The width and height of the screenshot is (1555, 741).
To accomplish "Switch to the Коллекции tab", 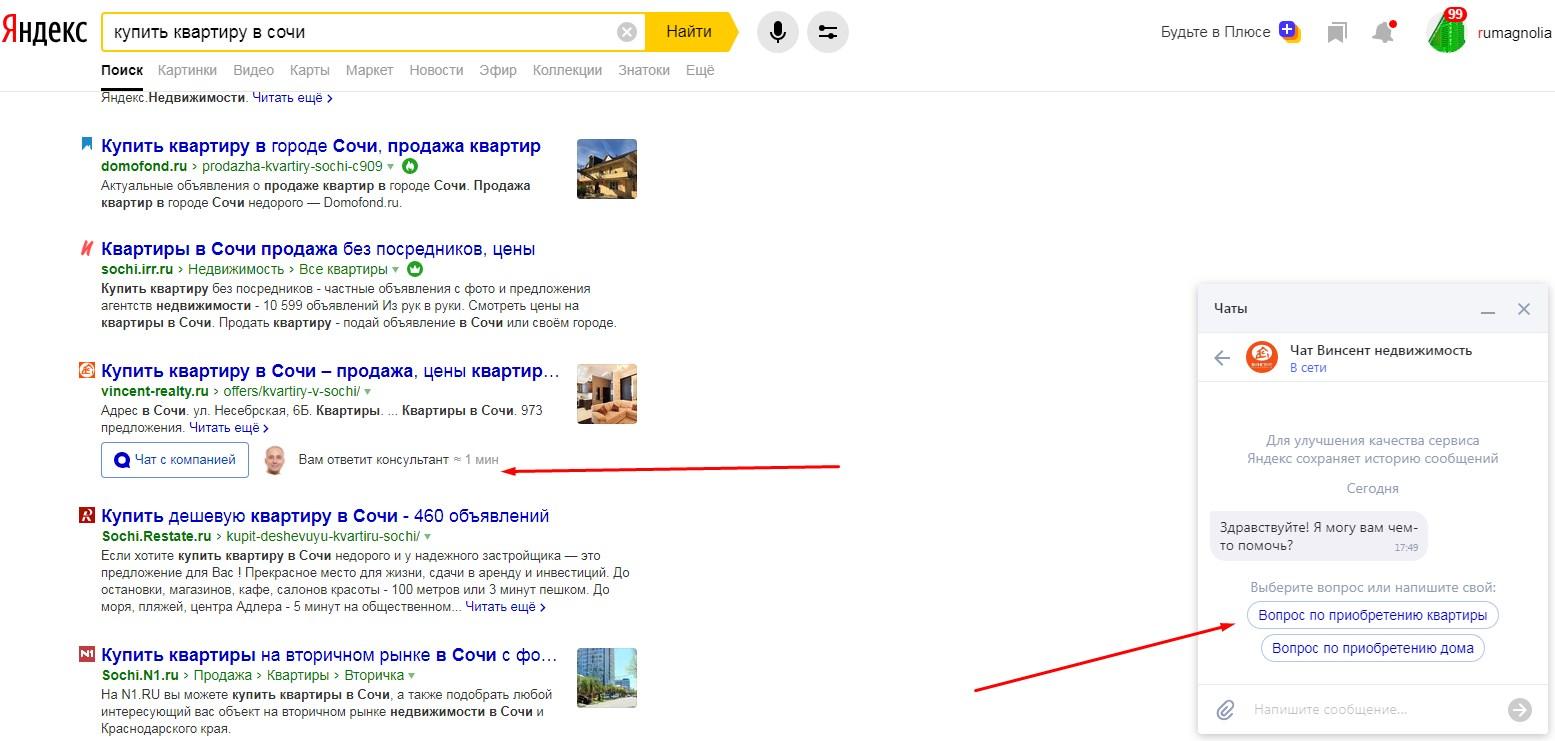I will tap(567, 70).
